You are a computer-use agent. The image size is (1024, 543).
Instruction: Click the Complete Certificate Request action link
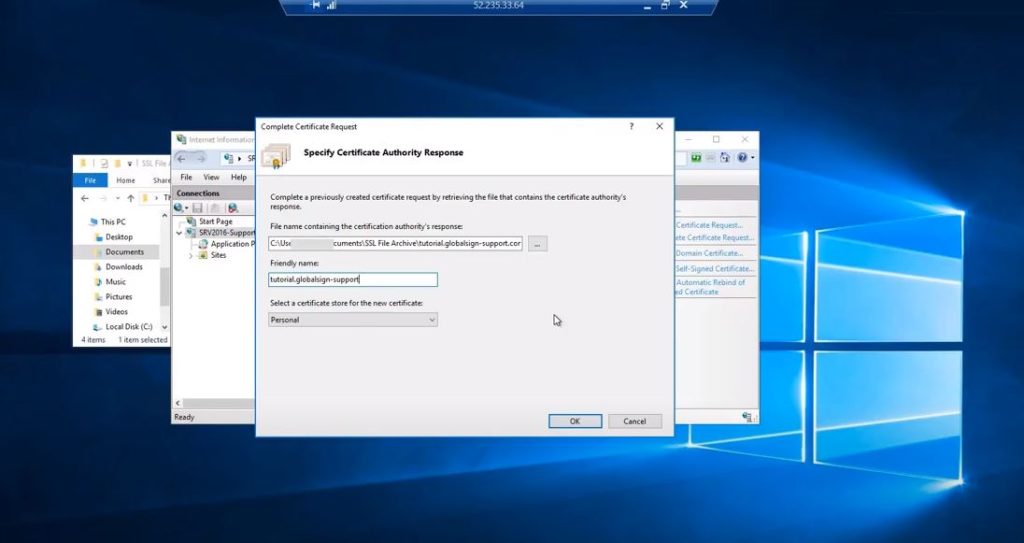pos(714,238)
